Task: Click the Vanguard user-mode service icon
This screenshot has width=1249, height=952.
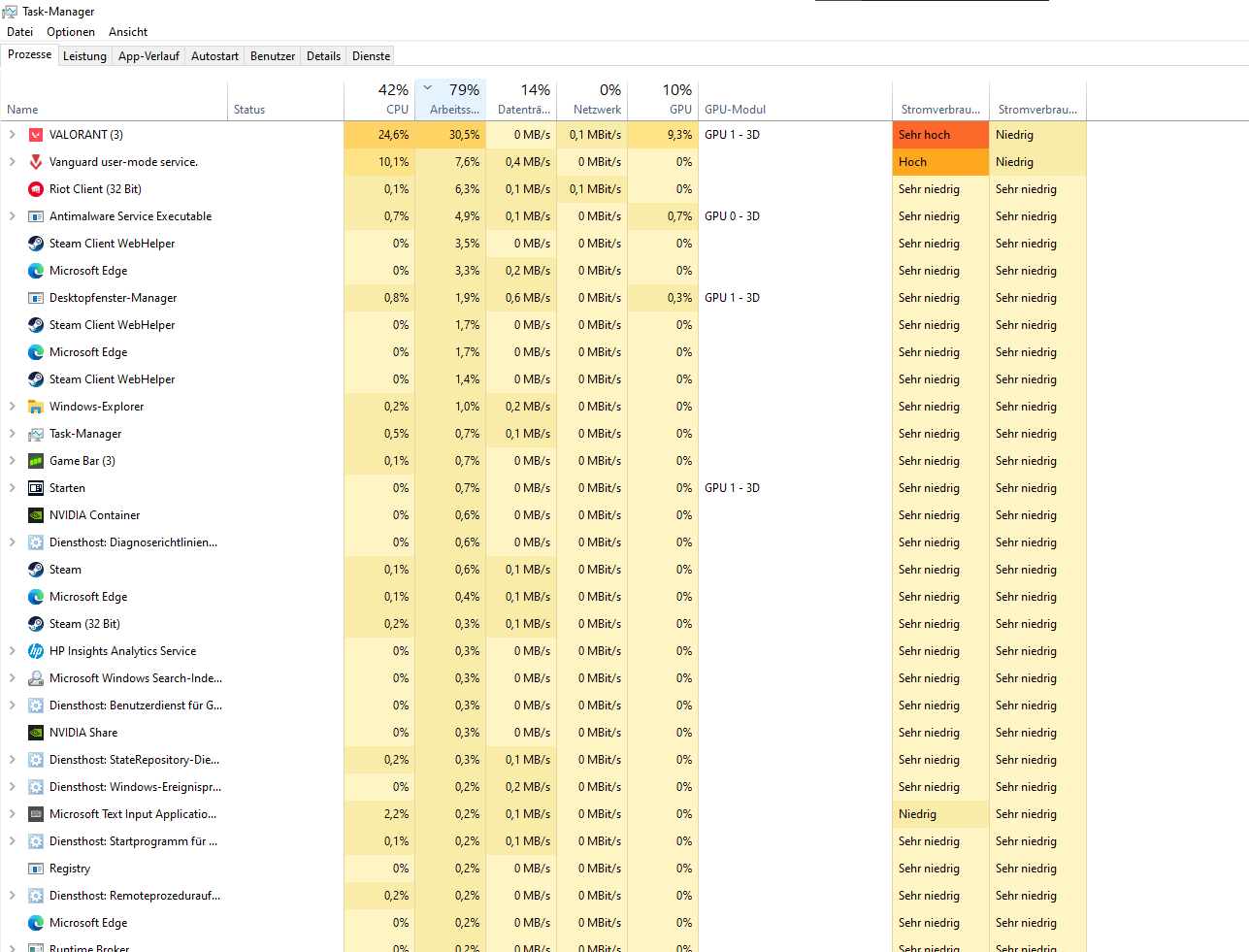Action: (x=36, y=162)
